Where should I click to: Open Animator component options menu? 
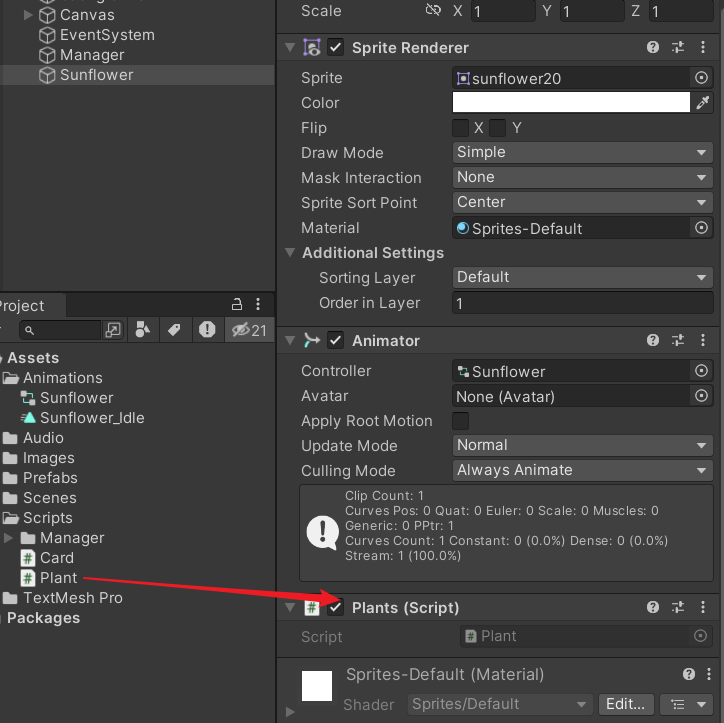click(703, 340)
